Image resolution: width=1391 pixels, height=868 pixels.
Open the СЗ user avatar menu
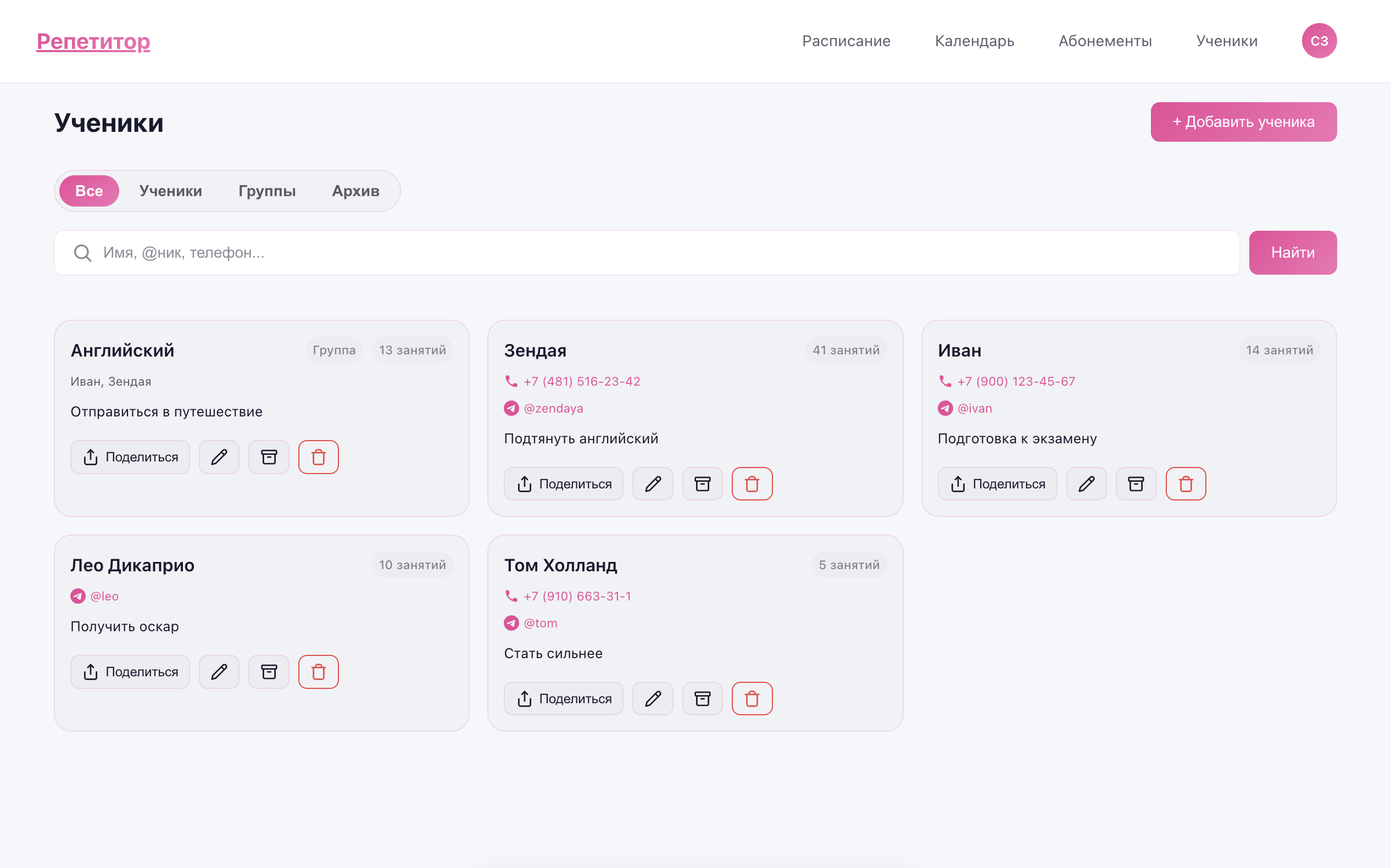coord(1318,41)
